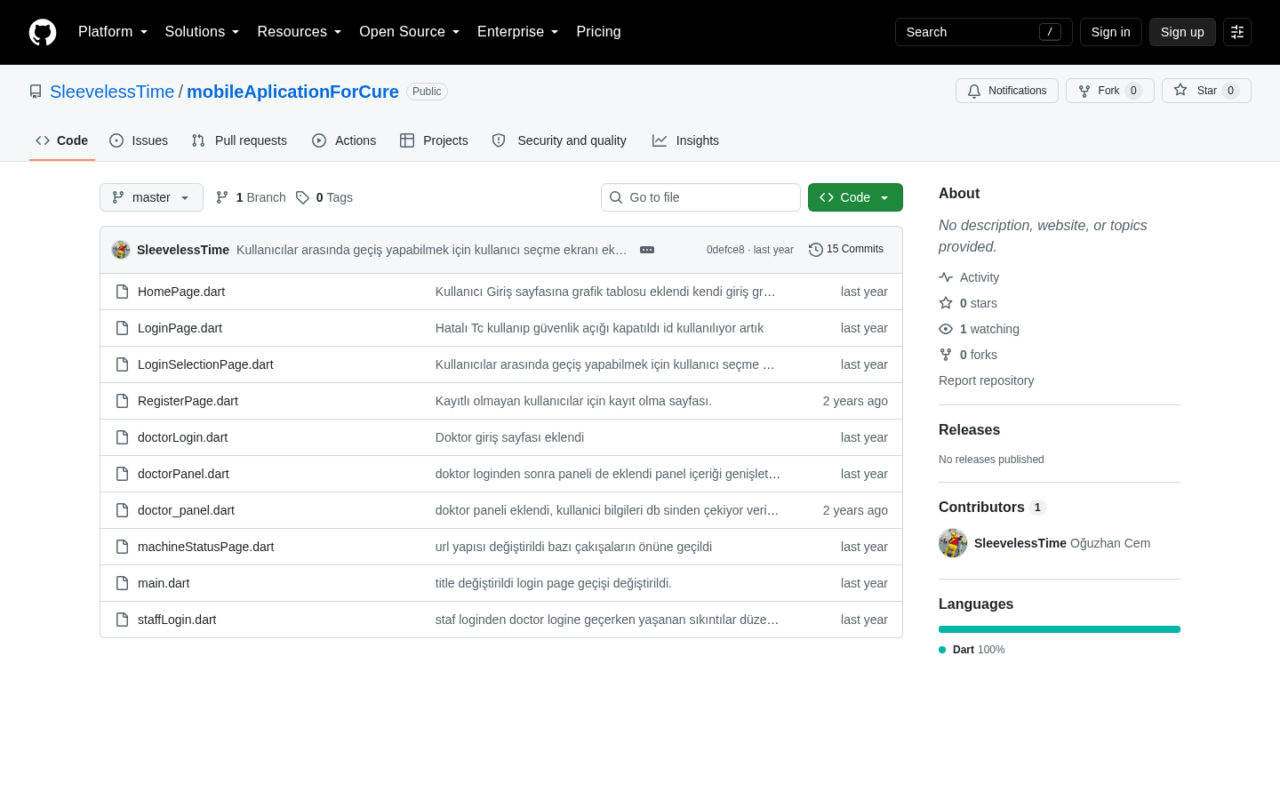Click file icon next to HomePage.dart
Screen dimensions: 1280x800
[122, 292]
